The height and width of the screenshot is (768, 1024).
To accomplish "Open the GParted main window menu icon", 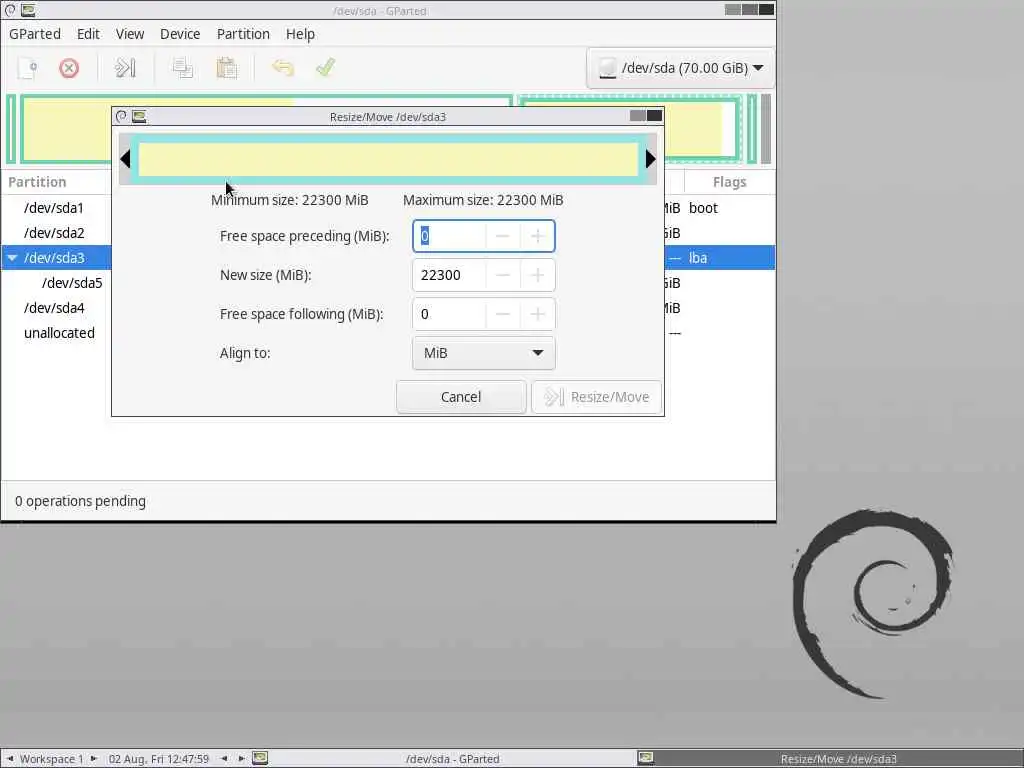I will click(x=10, y=10).
